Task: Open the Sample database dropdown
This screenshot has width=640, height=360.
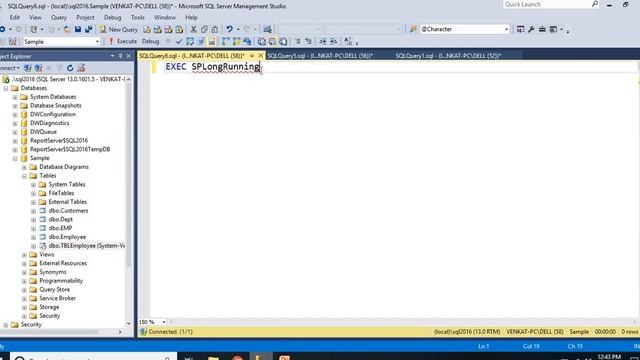Action: [97, 42]
